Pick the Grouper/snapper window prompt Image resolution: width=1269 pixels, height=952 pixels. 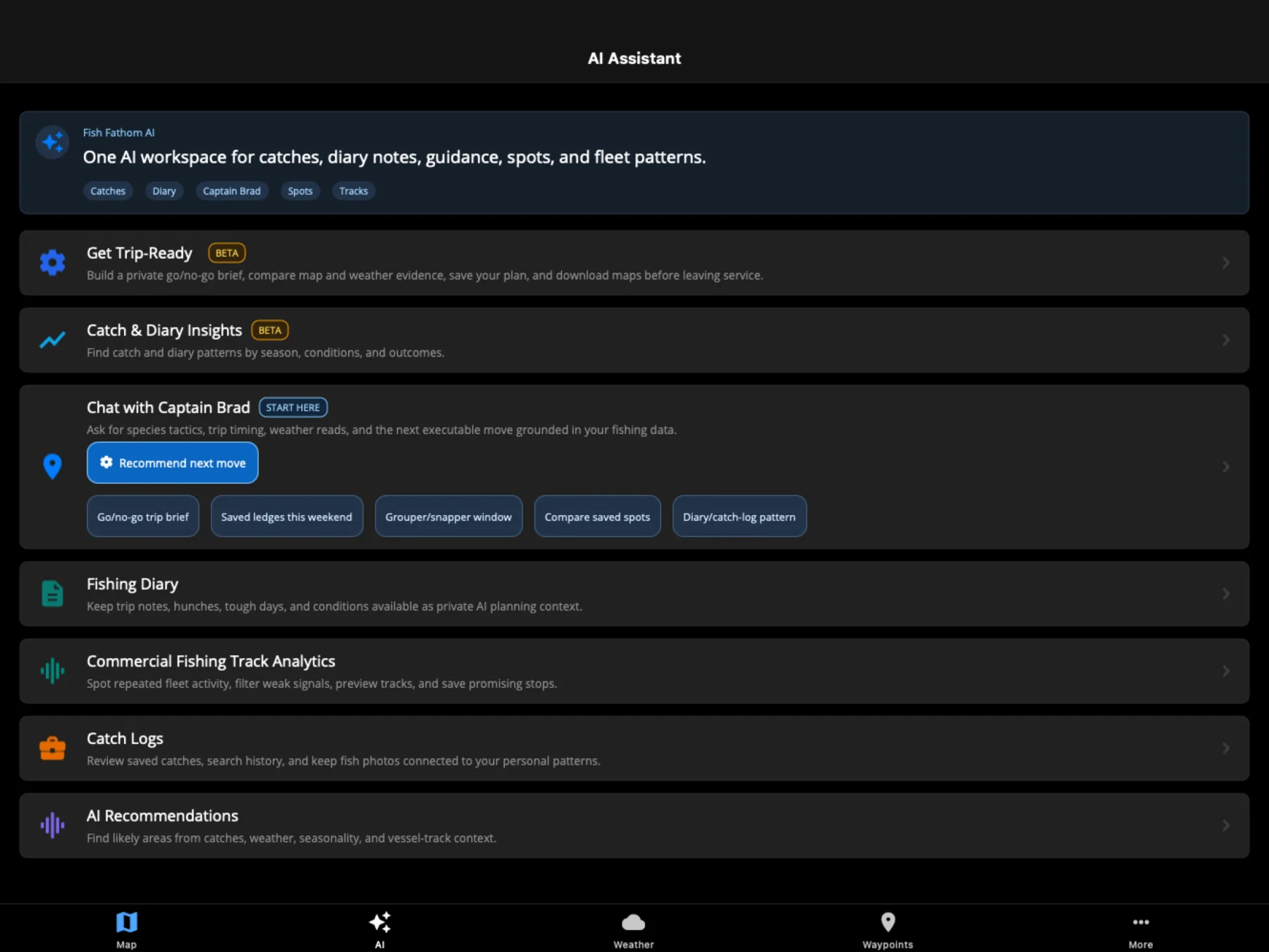[x=448, y=517]
